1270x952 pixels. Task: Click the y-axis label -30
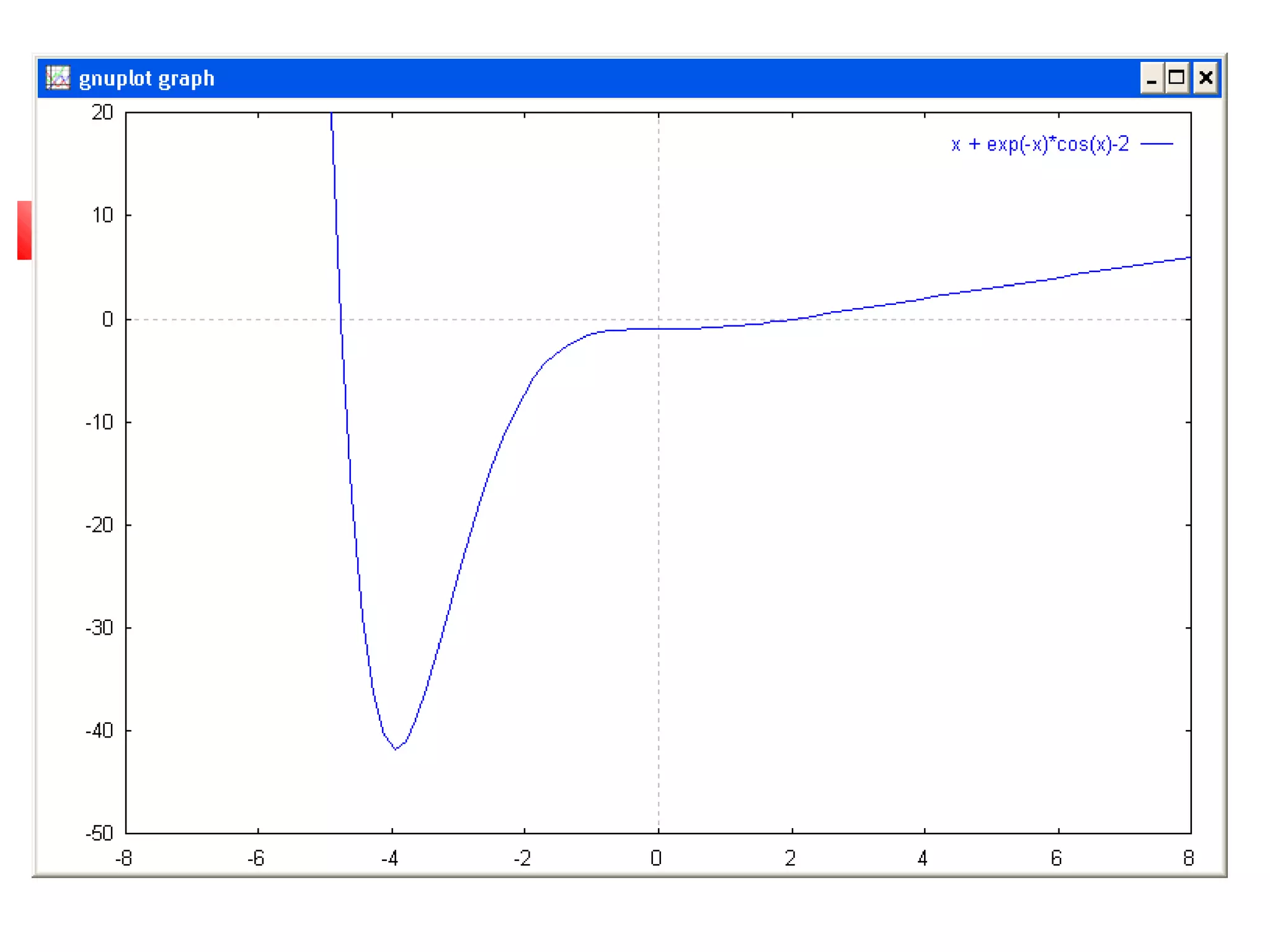(99, 628)
